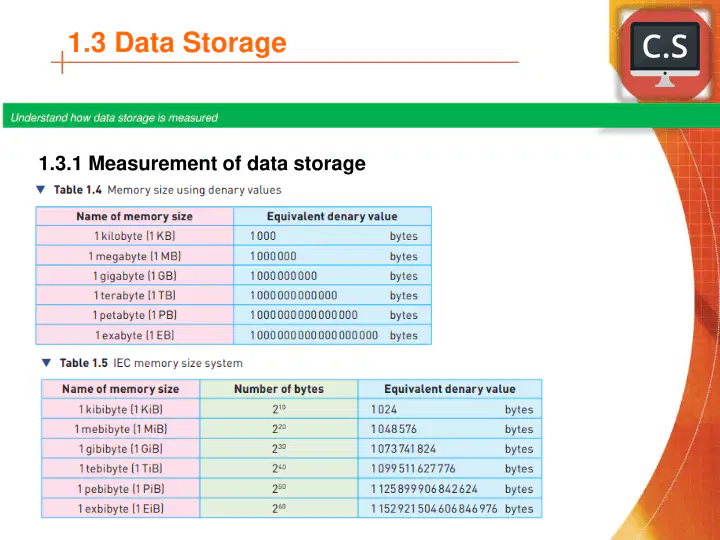Click the '1 073 741 824' denary value
Image resolution: width=720 pixels, height=540 pixels.
pos(404,449)
